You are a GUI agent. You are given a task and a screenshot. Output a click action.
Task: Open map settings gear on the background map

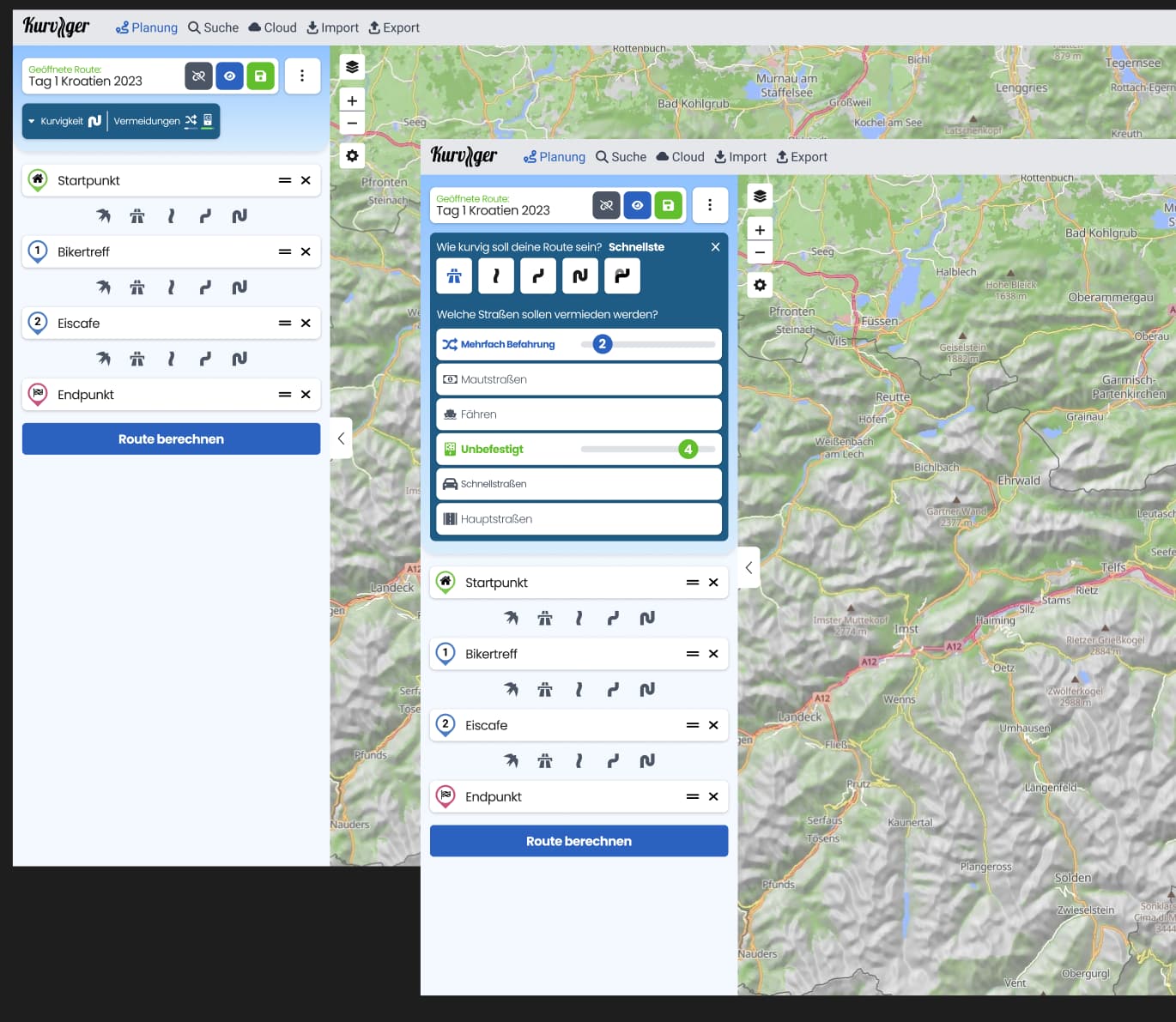tap(352, 156)
